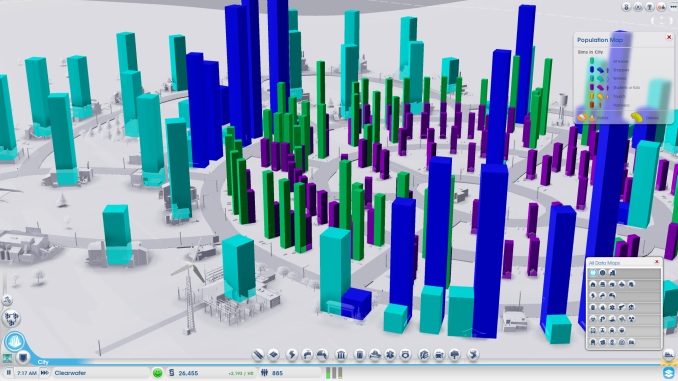Open the Water faucet menu

coord(307,355)
